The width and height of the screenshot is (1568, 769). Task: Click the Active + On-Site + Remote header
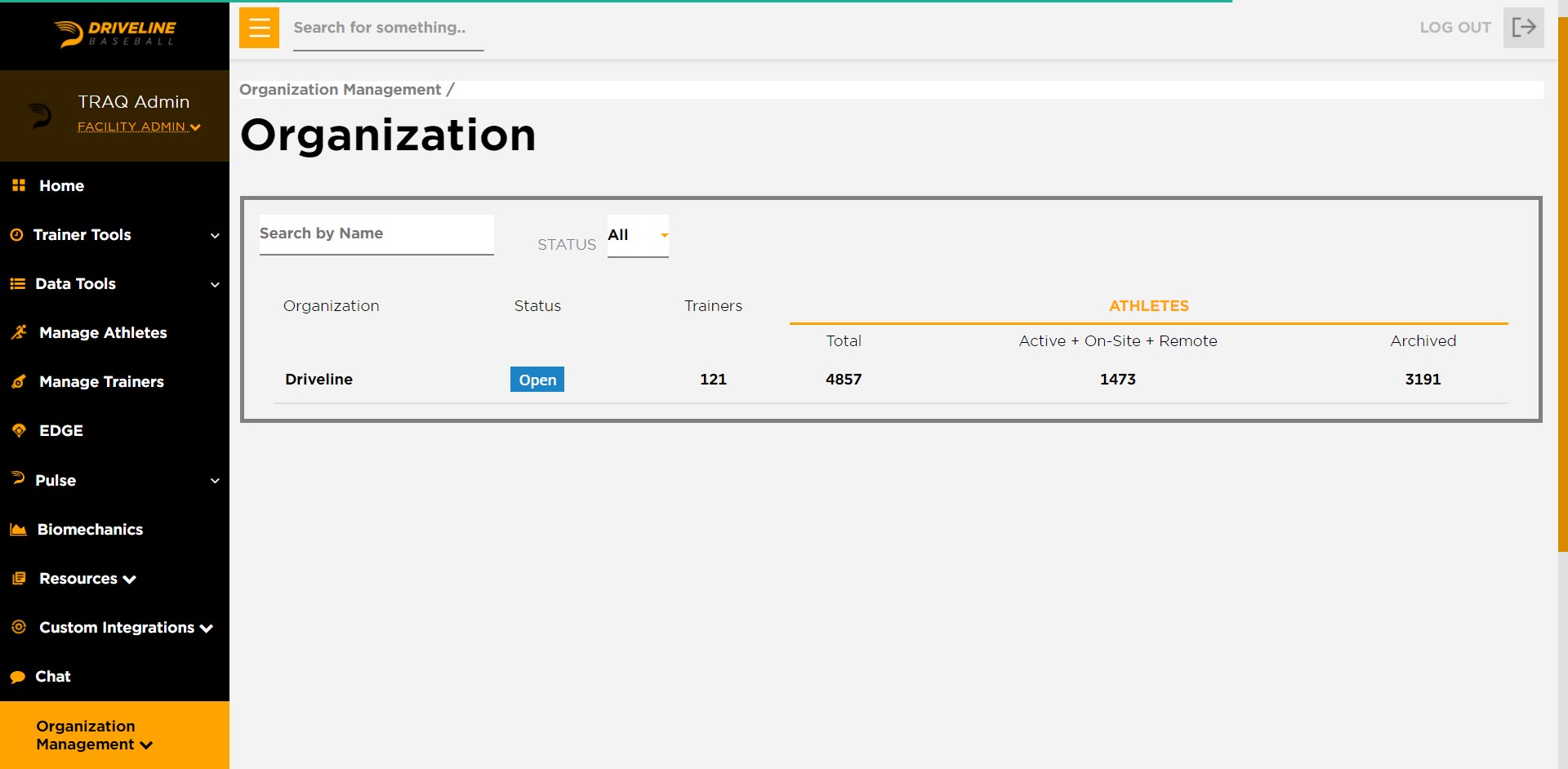pos(1118,340)
